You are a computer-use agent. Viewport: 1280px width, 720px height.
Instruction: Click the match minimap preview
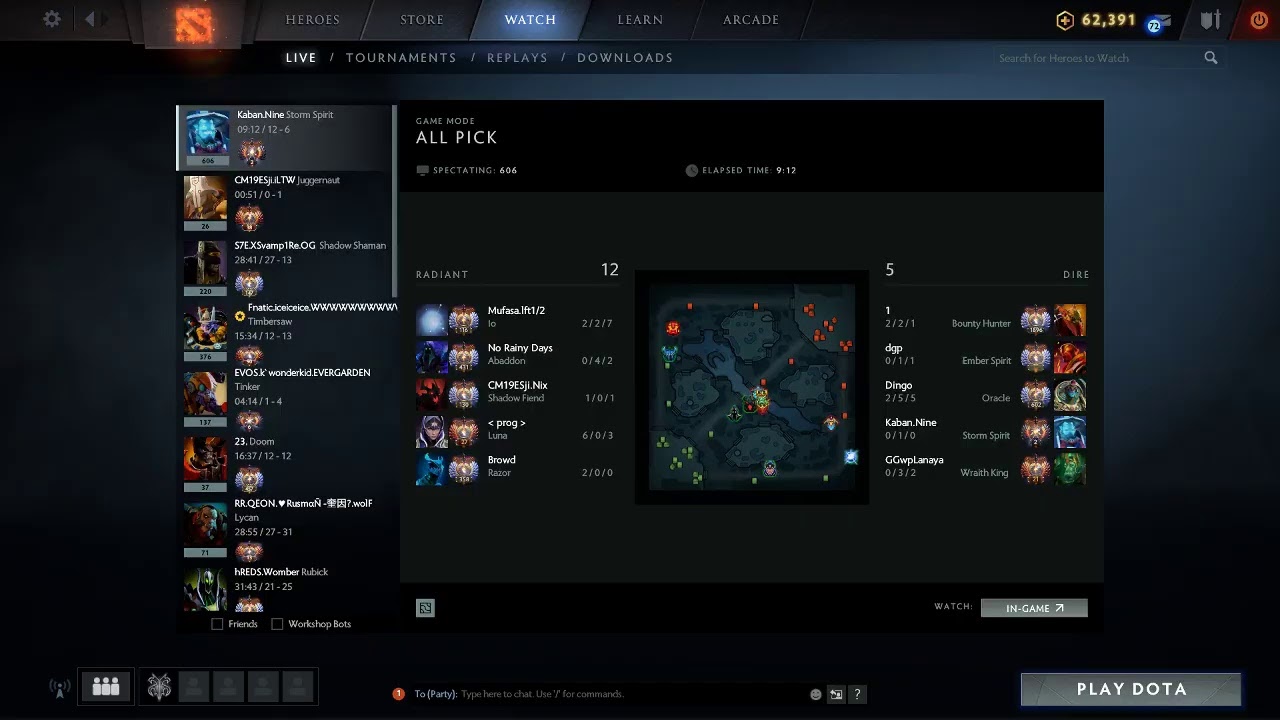[x=752, y=387]
